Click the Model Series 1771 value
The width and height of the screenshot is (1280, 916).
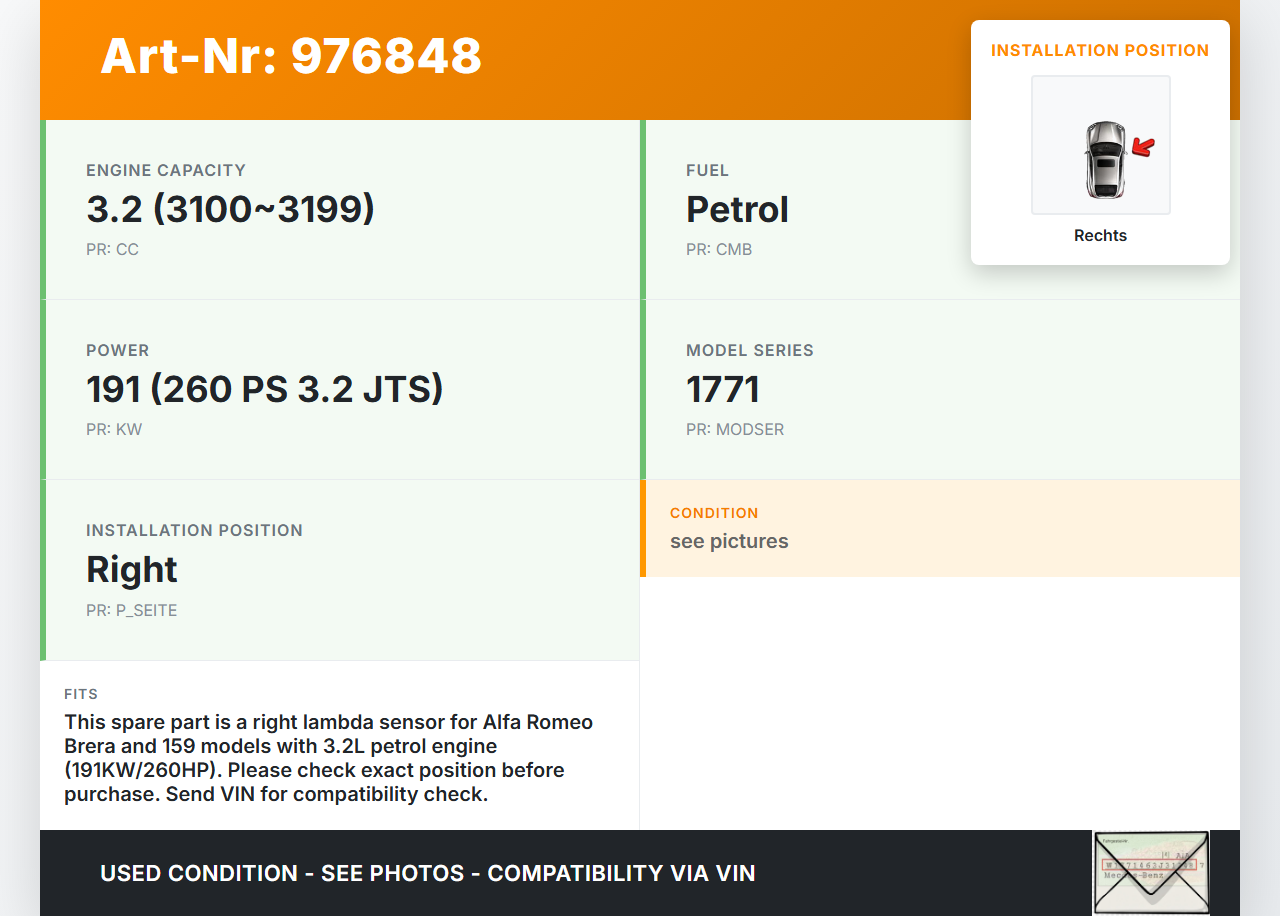coord(723,389)
